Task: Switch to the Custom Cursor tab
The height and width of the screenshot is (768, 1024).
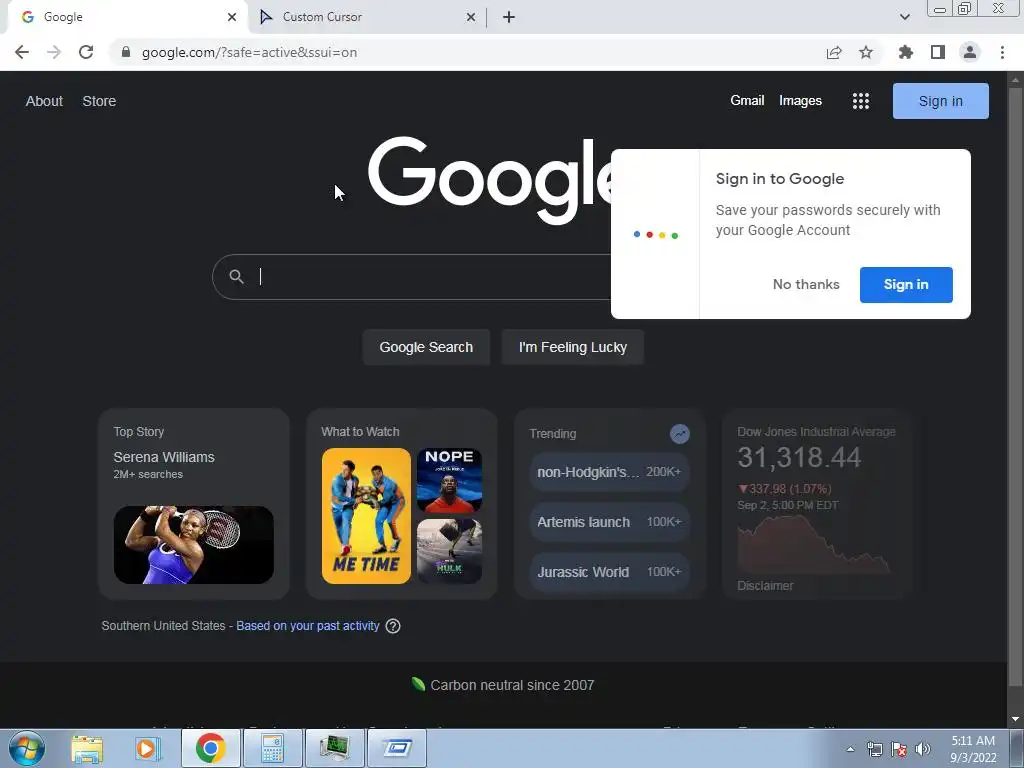Action: point(368,17)
